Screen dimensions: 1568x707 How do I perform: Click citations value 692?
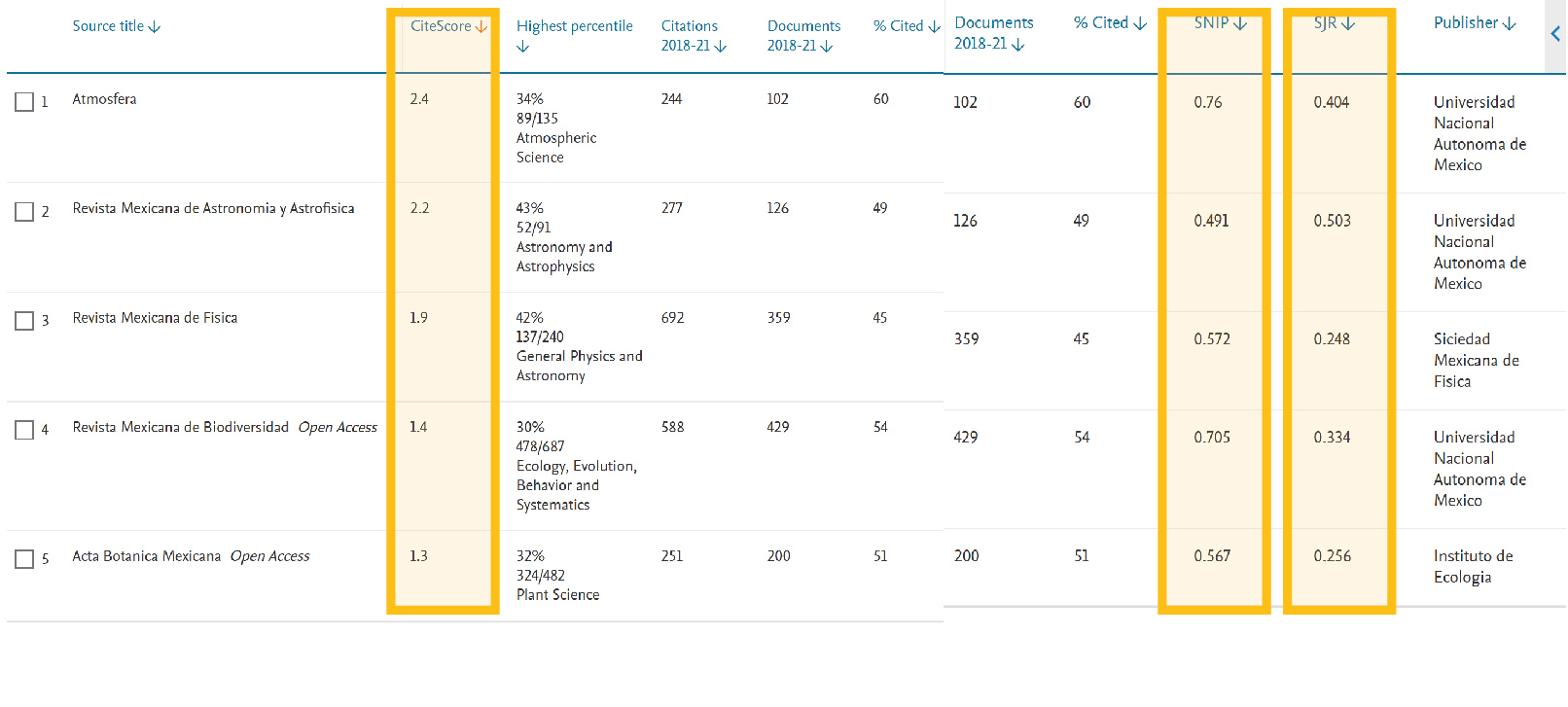(x=672, y=318)
